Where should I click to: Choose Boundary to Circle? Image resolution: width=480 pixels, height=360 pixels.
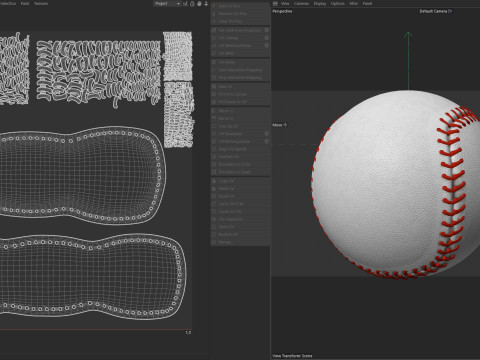point(240,164)
